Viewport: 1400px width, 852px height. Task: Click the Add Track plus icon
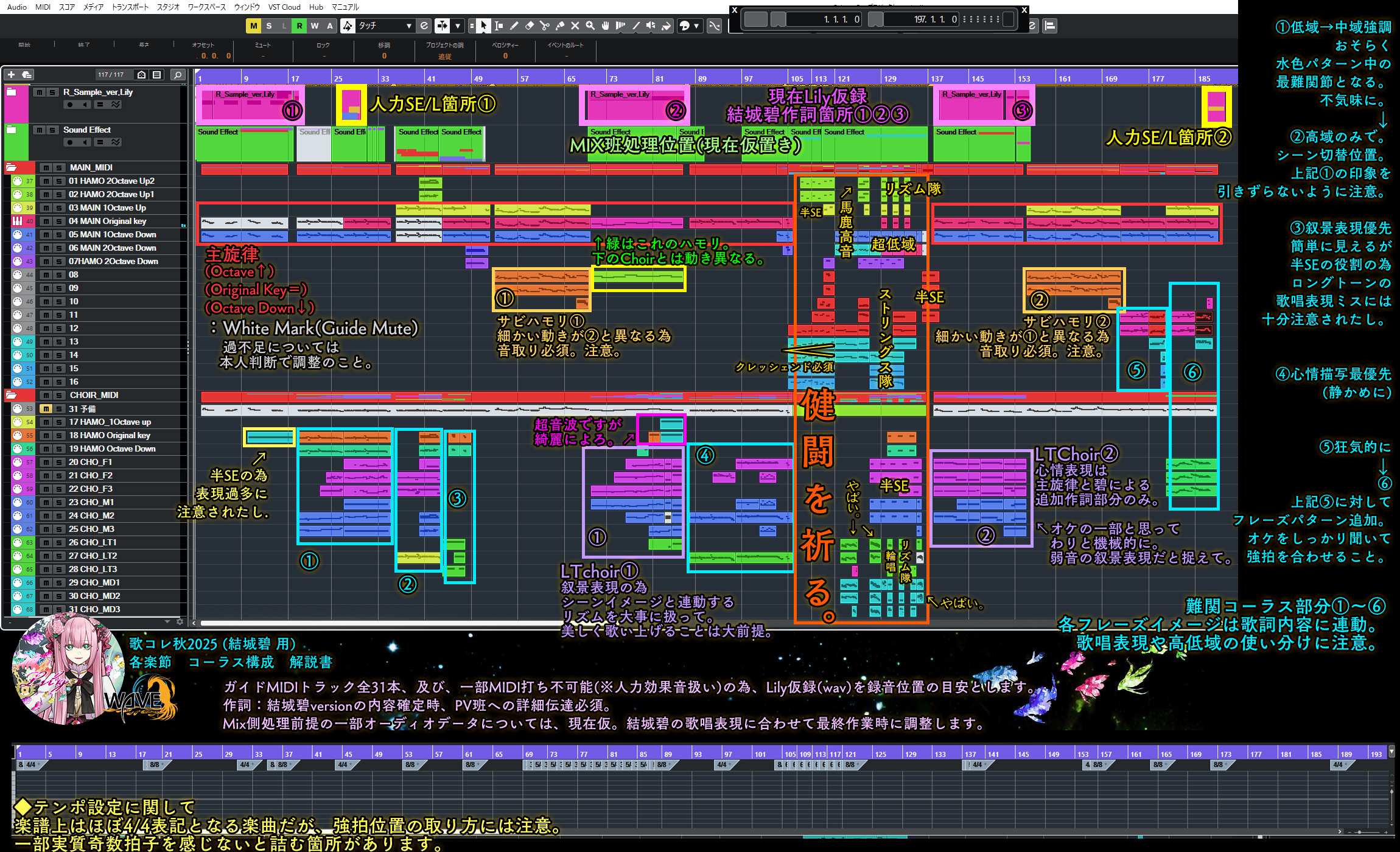(11, 74)
